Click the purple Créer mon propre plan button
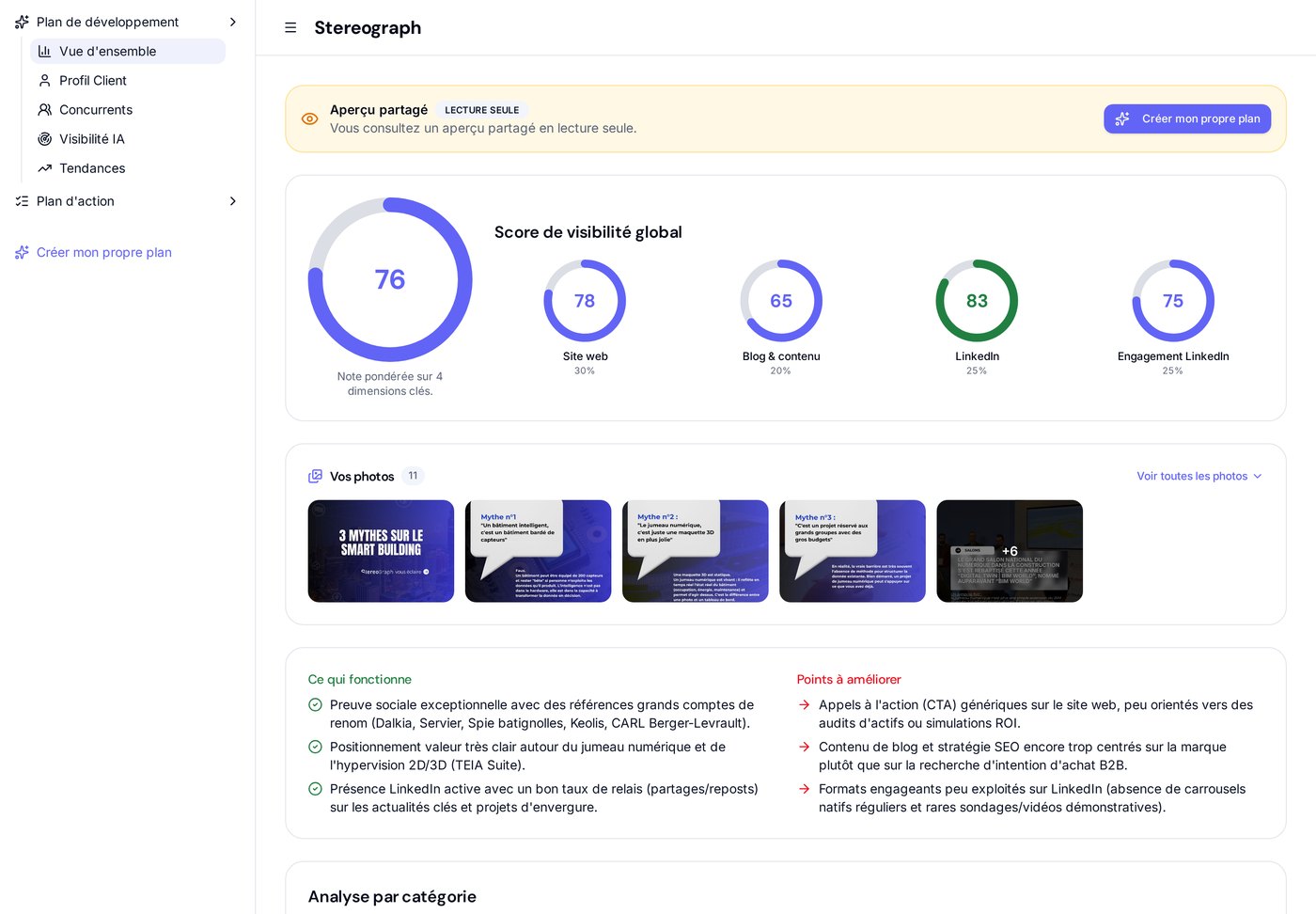The image size is (1316, 914). coord(1187,118)
